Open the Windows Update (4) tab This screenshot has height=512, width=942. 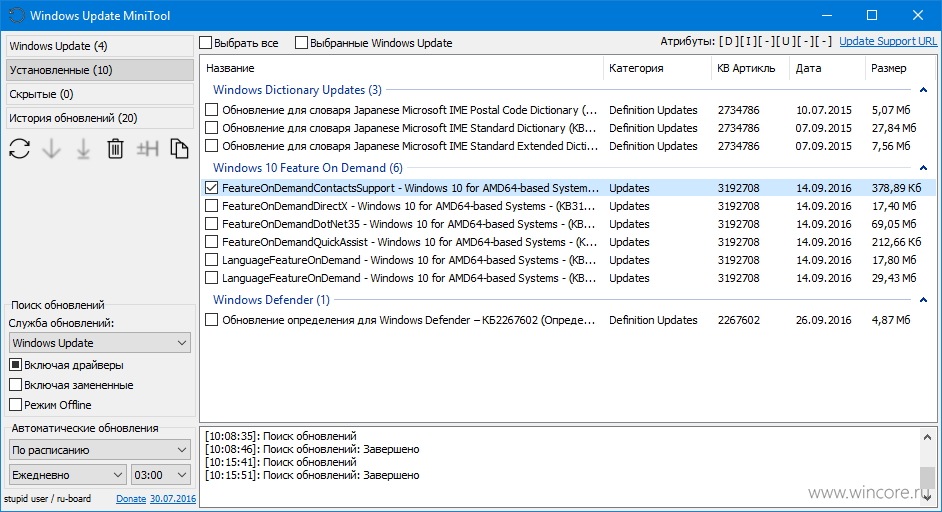click(x=100, y=46)
